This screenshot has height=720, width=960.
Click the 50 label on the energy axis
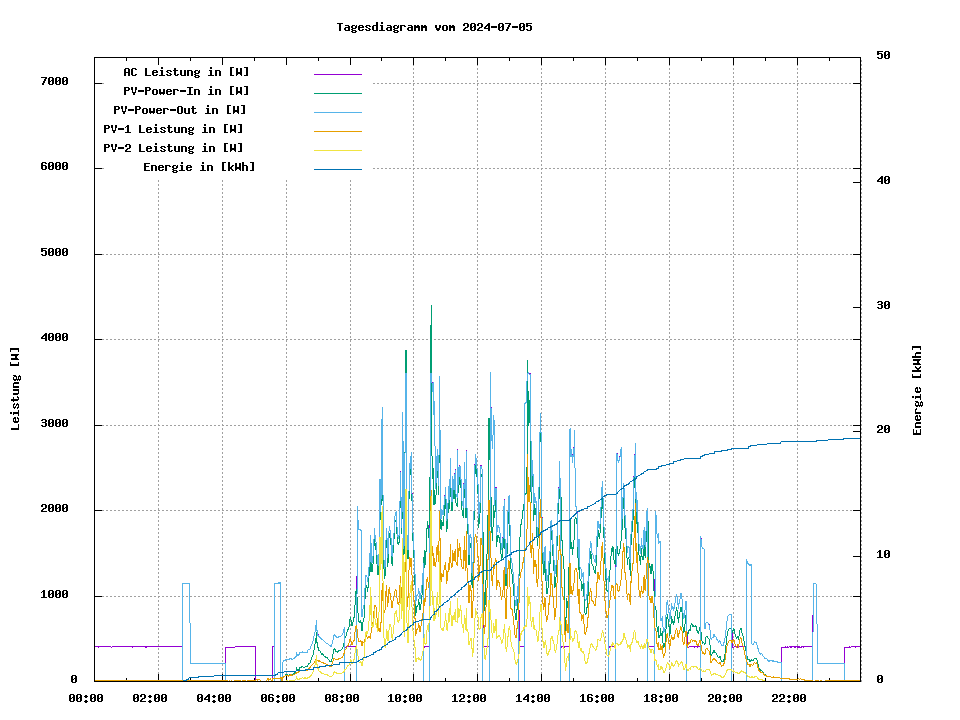click(883, 56)
